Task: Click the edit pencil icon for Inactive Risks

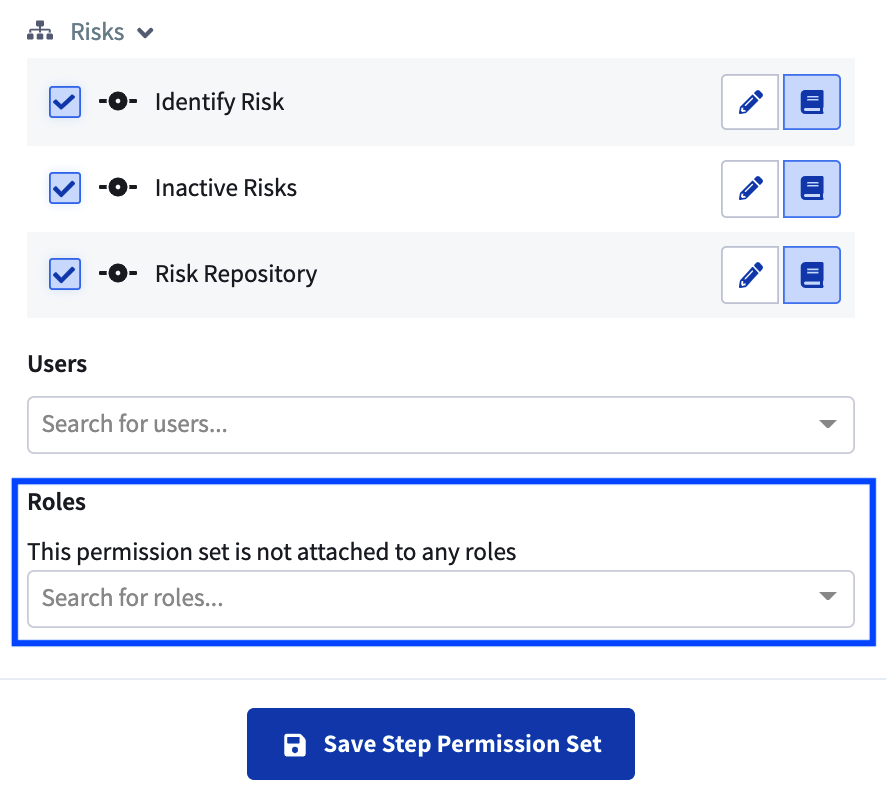Action: [750, 188]
